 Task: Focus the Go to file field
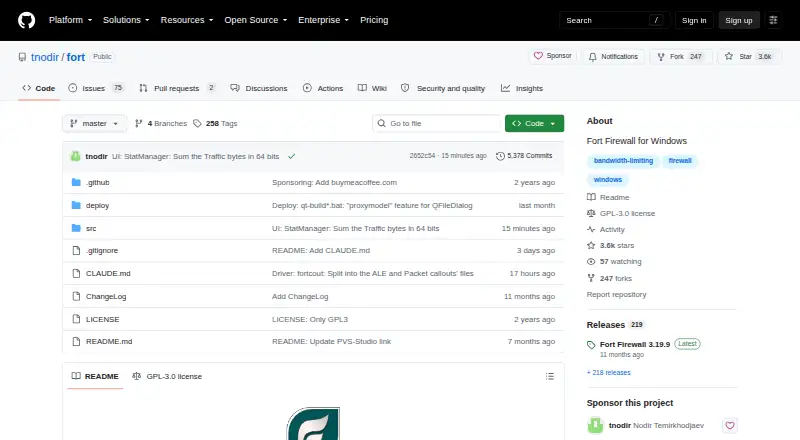point(437,124)
